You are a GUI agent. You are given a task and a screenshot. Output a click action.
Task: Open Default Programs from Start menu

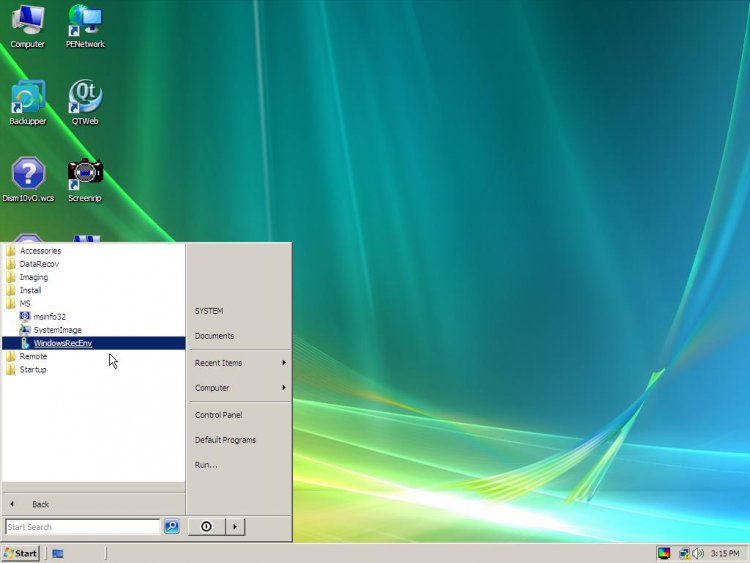click(x=225, y=440)
